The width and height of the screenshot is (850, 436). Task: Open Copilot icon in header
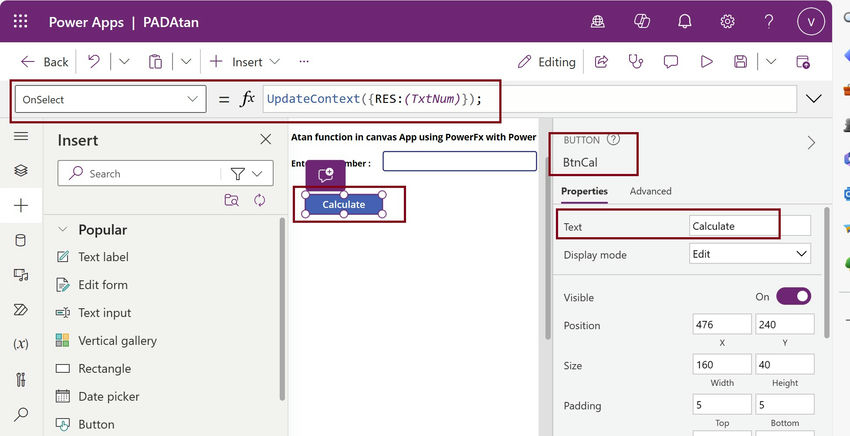642,22
